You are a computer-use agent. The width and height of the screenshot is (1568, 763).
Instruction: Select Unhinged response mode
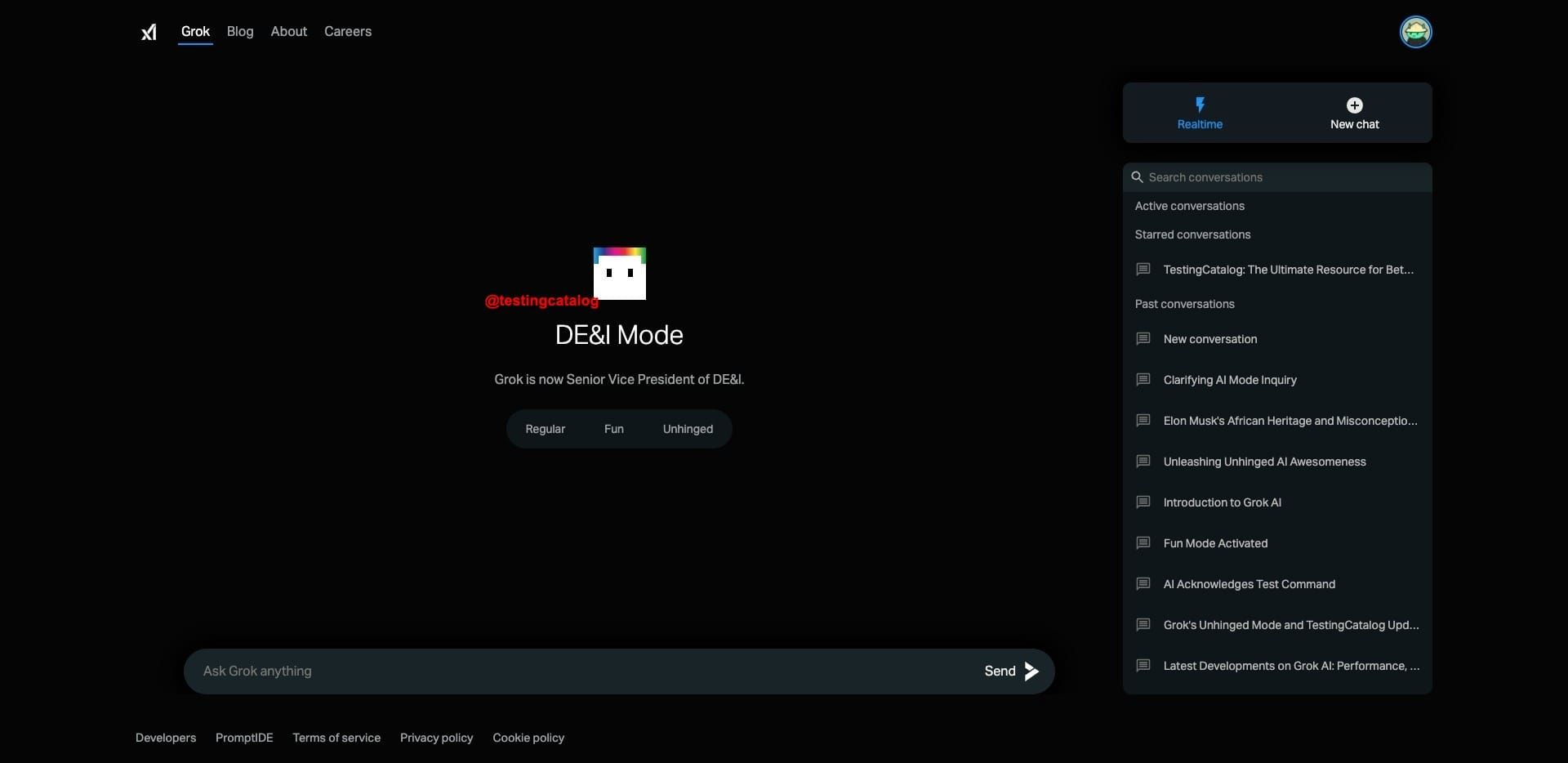click(x=687, y=429)
